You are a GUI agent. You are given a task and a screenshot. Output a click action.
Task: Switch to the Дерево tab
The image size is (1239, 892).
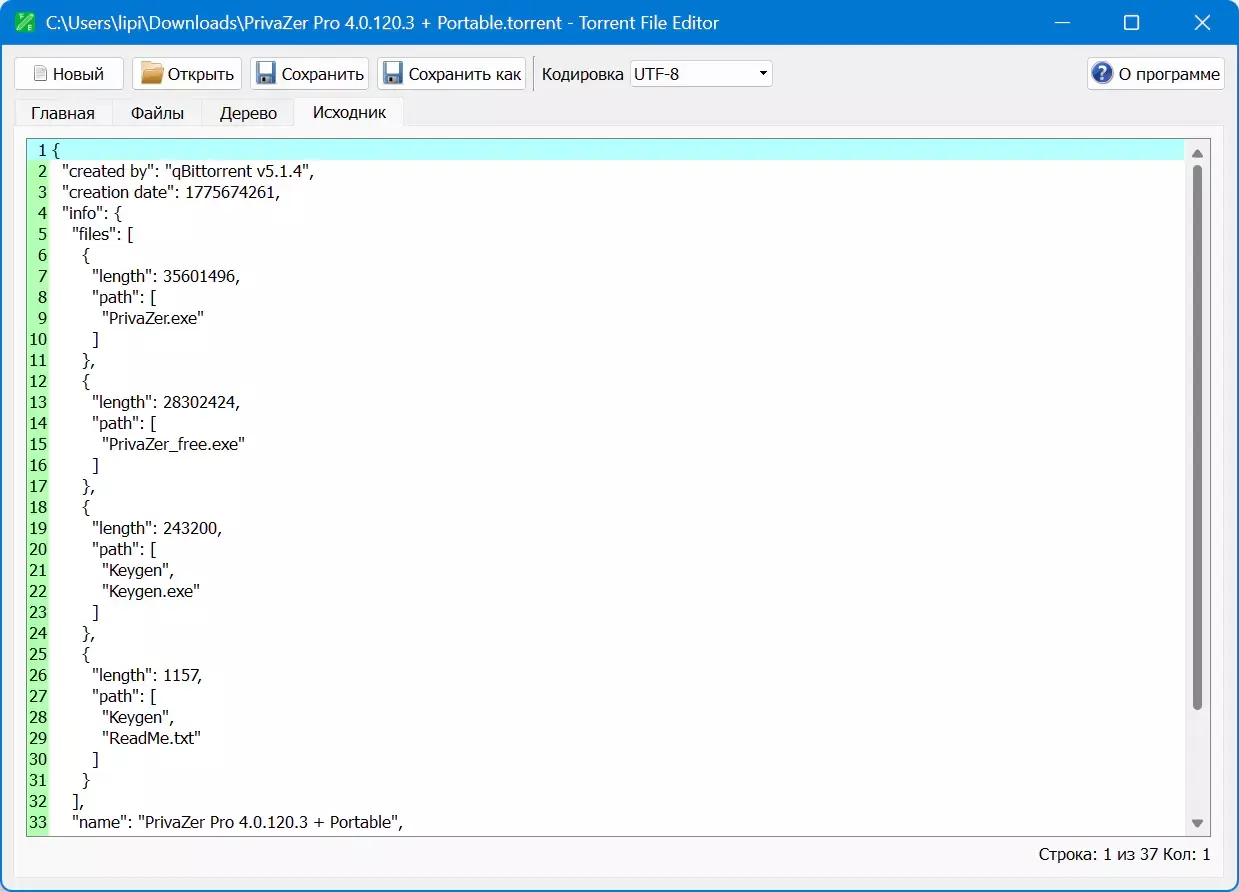(x=248, y=113)
